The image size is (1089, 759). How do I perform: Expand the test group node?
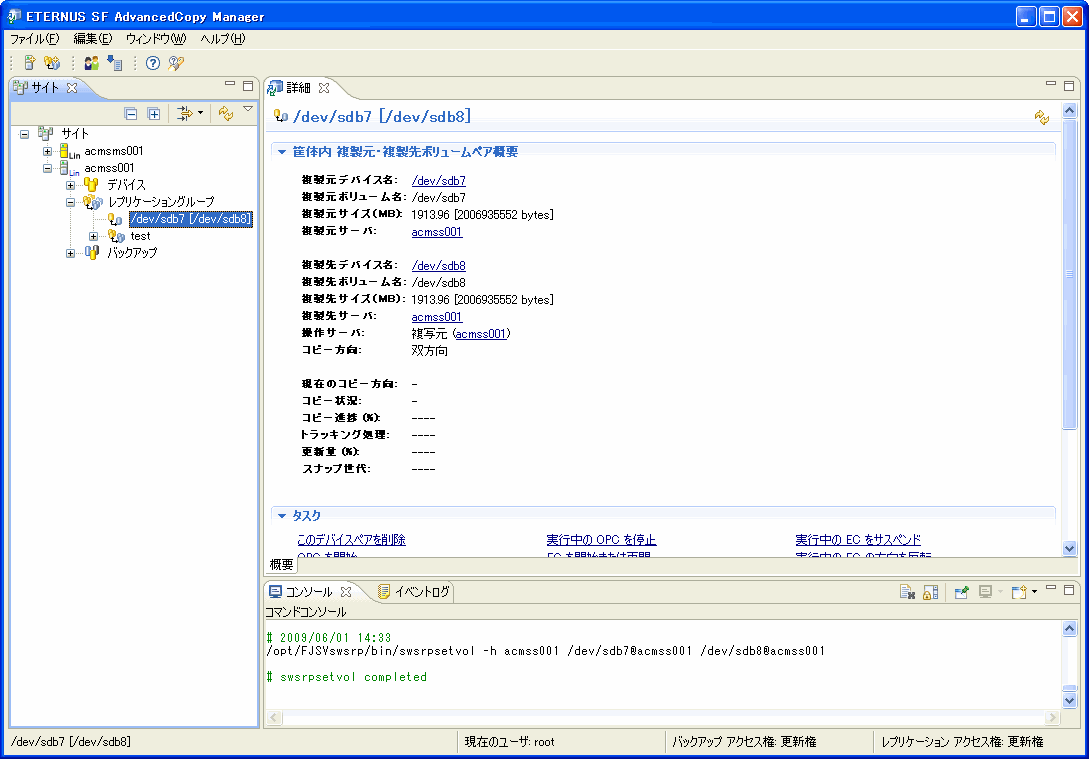tap(93, 236)
